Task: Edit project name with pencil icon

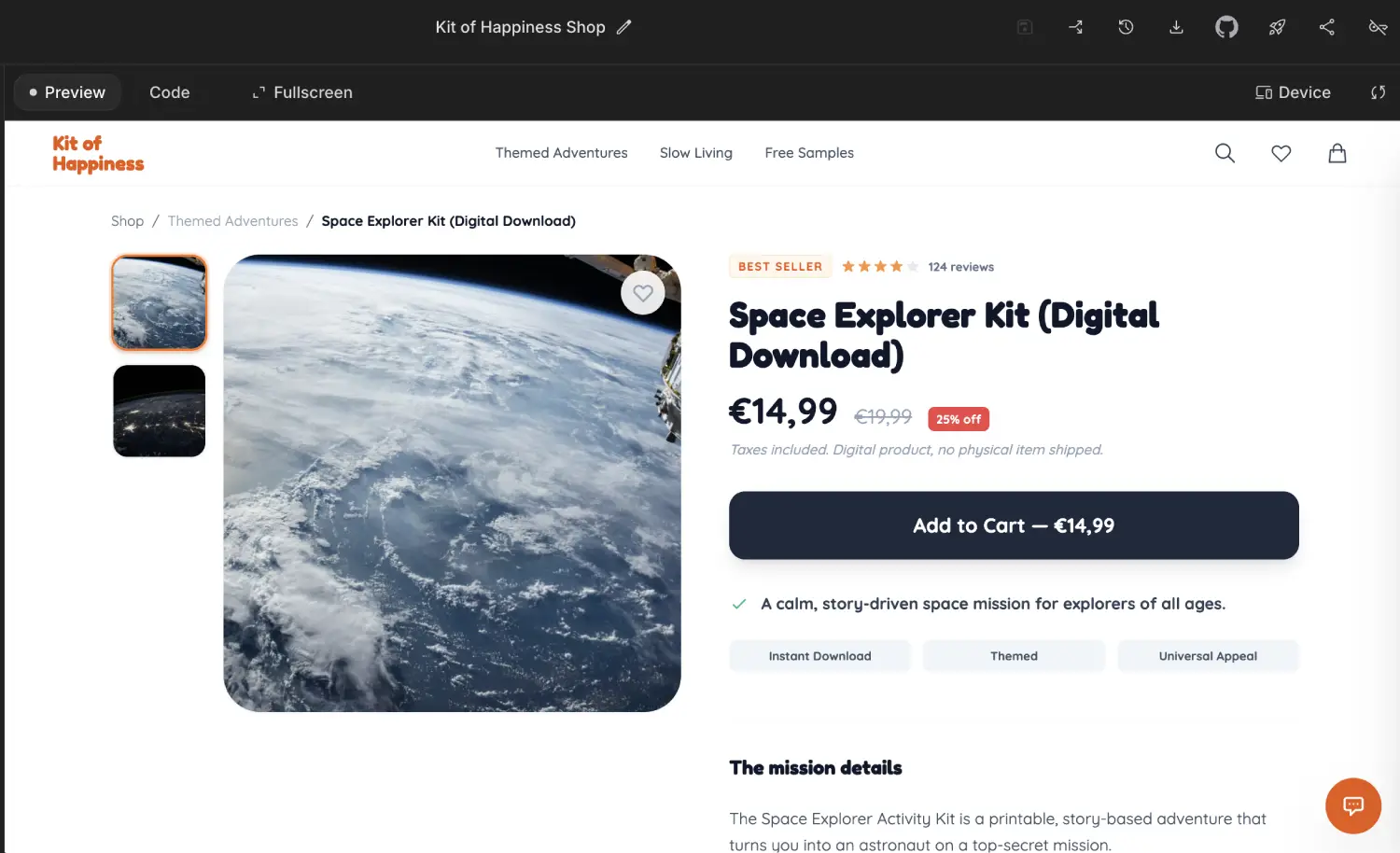Action: tap(624, 27)
